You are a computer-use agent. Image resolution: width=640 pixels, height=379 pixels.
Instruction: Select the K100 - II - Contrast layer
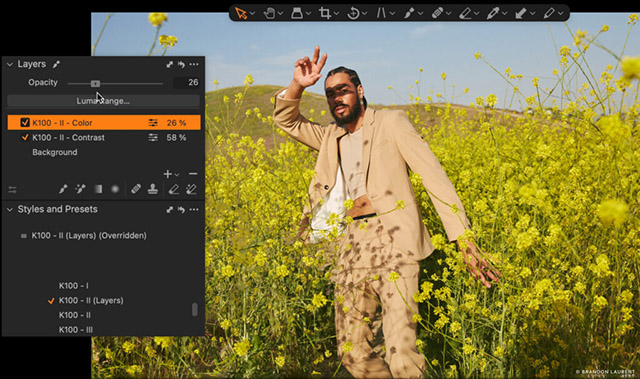(x=104, y=137)
